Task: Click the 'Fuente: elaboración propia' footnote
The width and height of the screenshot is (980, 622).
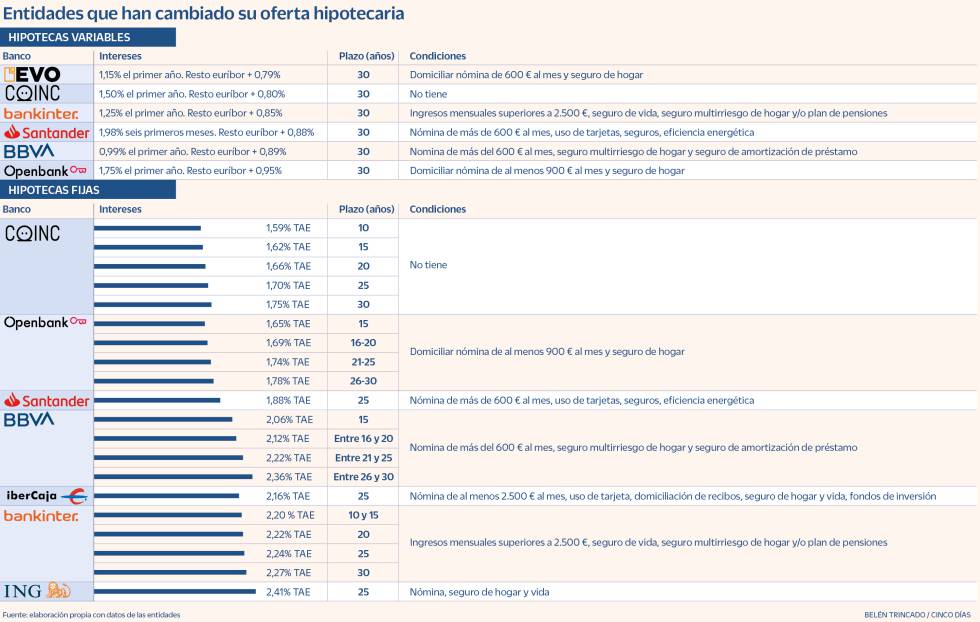Action: click(x=91, y=615)
